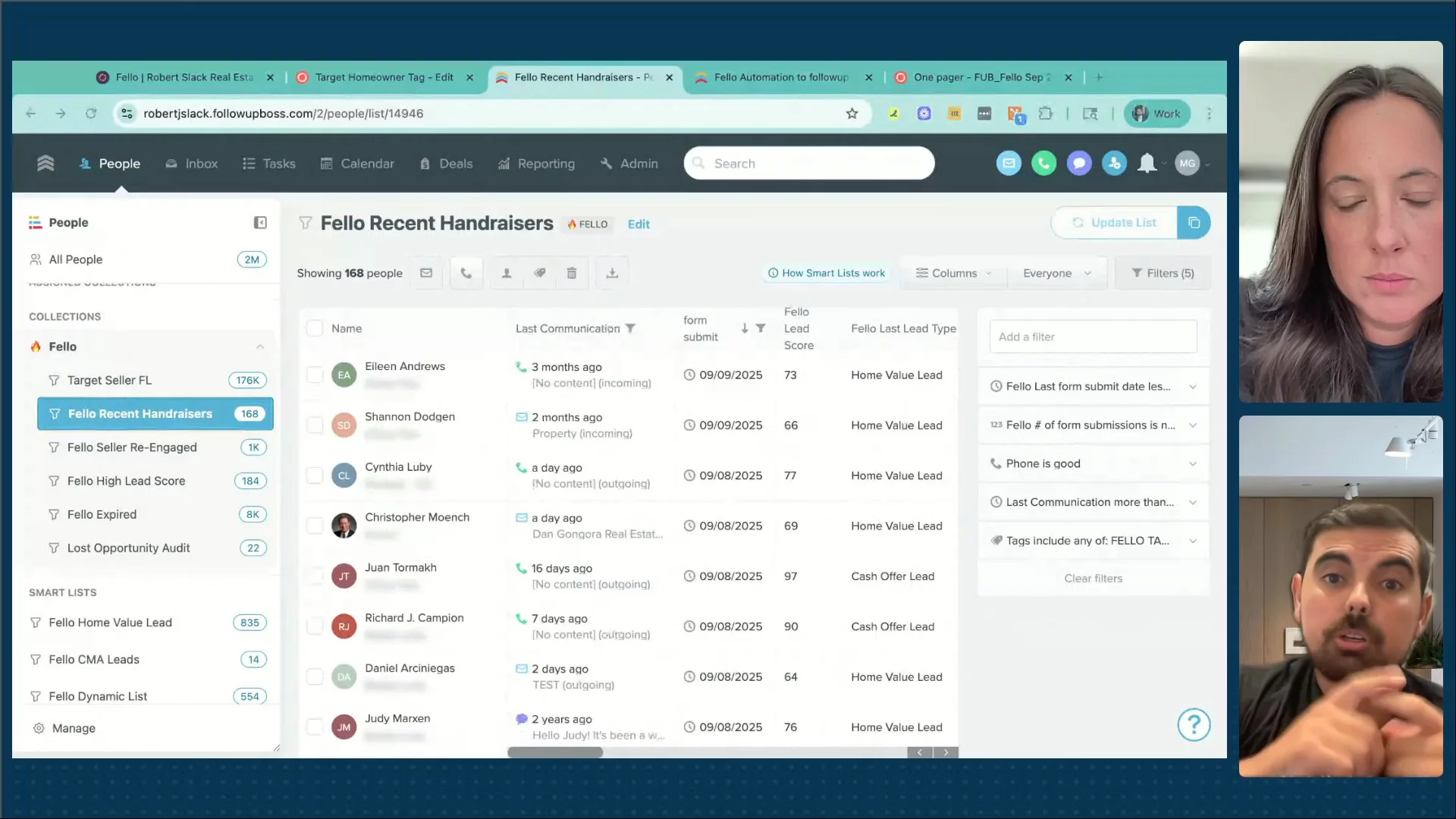
Task: Click the bulk email icon in list toolbar
Action: pos(426,273)
